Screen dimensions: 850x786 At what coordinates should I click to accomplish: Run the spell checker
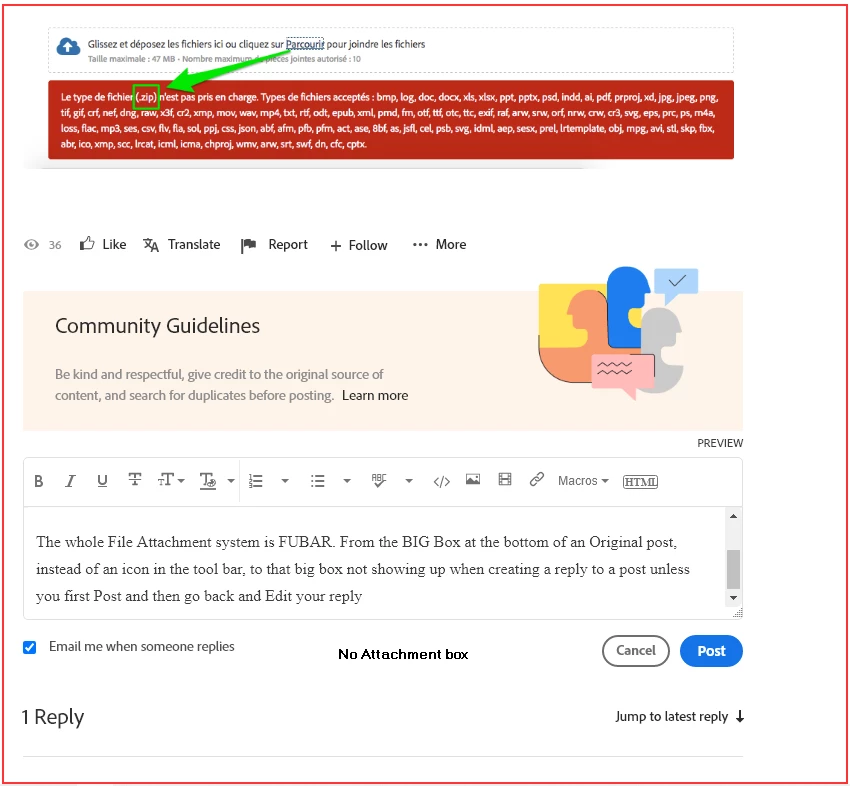(x=379, y=480)
